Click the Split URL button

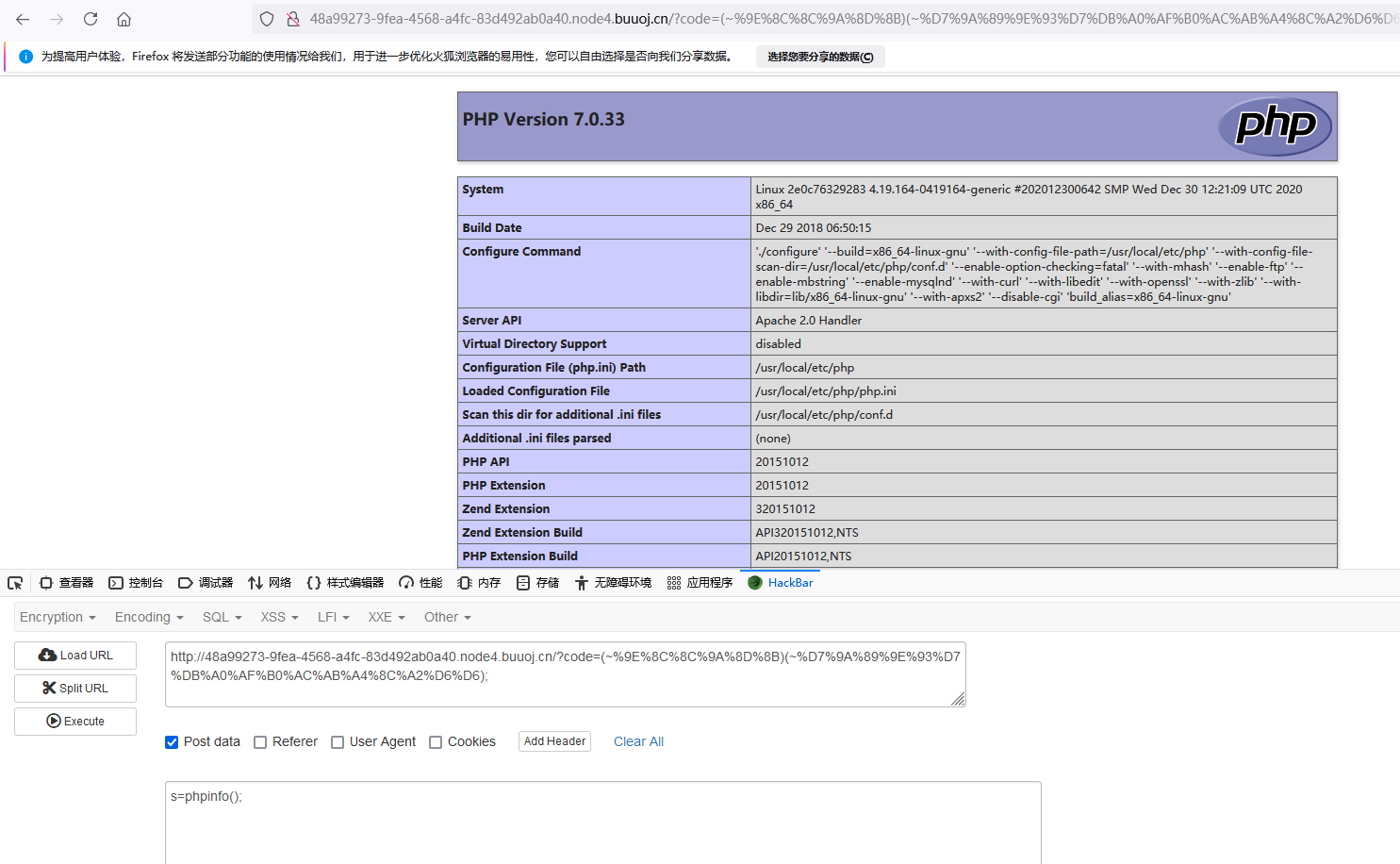(x=75, y=689)
